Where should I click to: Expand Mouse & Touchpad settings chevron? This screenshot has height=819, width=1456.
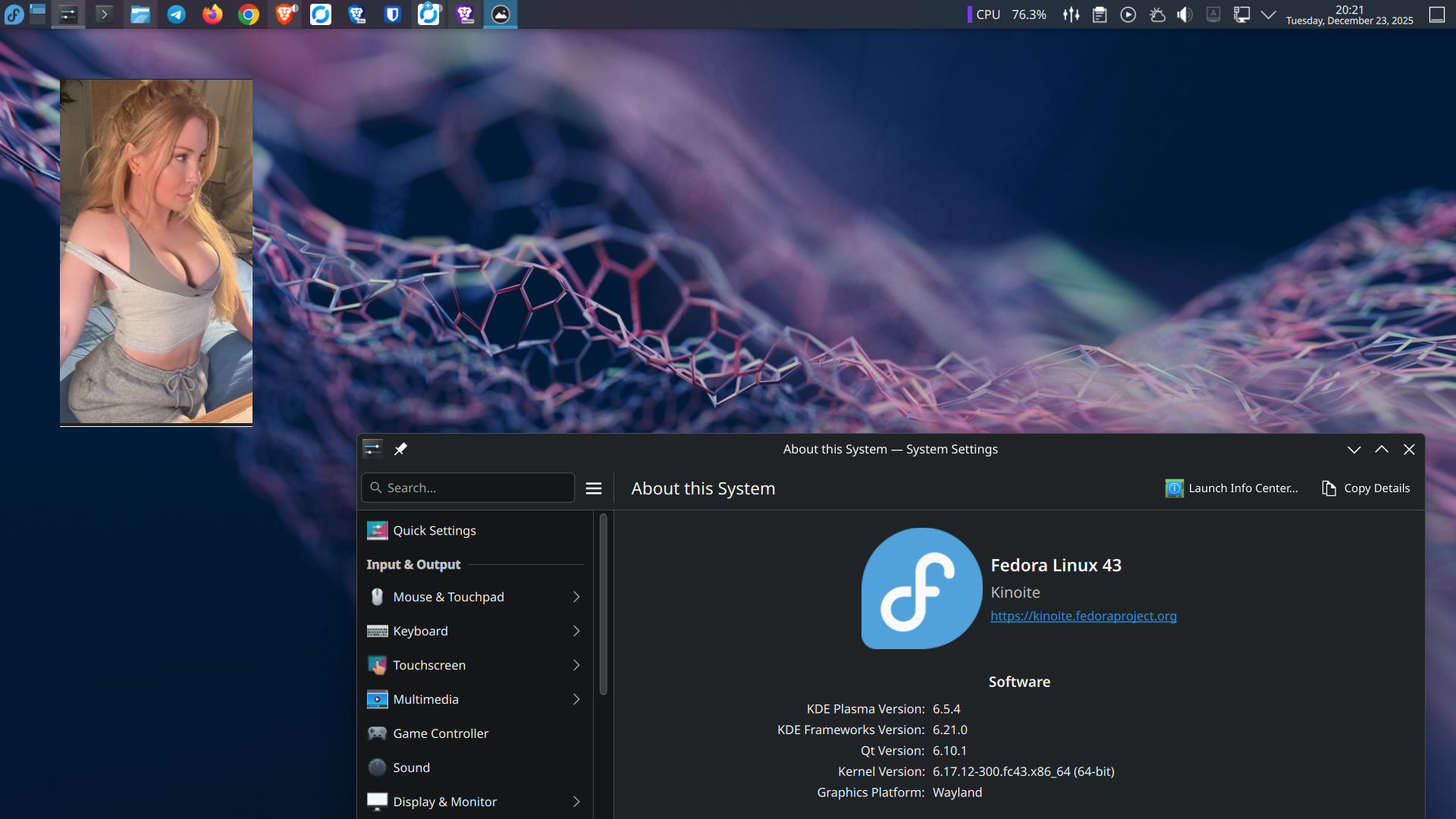coord(576,597)
